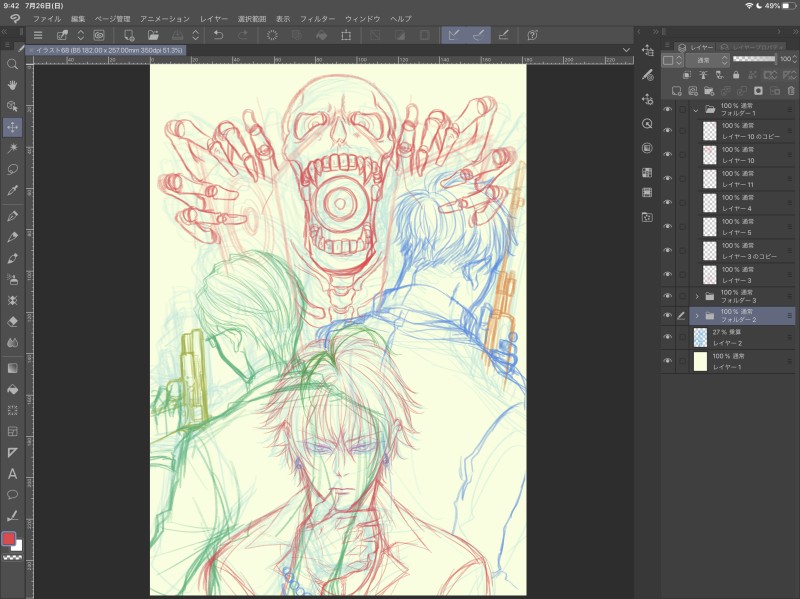Choose the Eyedropper tool
This screenshot has height=599, width=800.
tap(13, 189)
